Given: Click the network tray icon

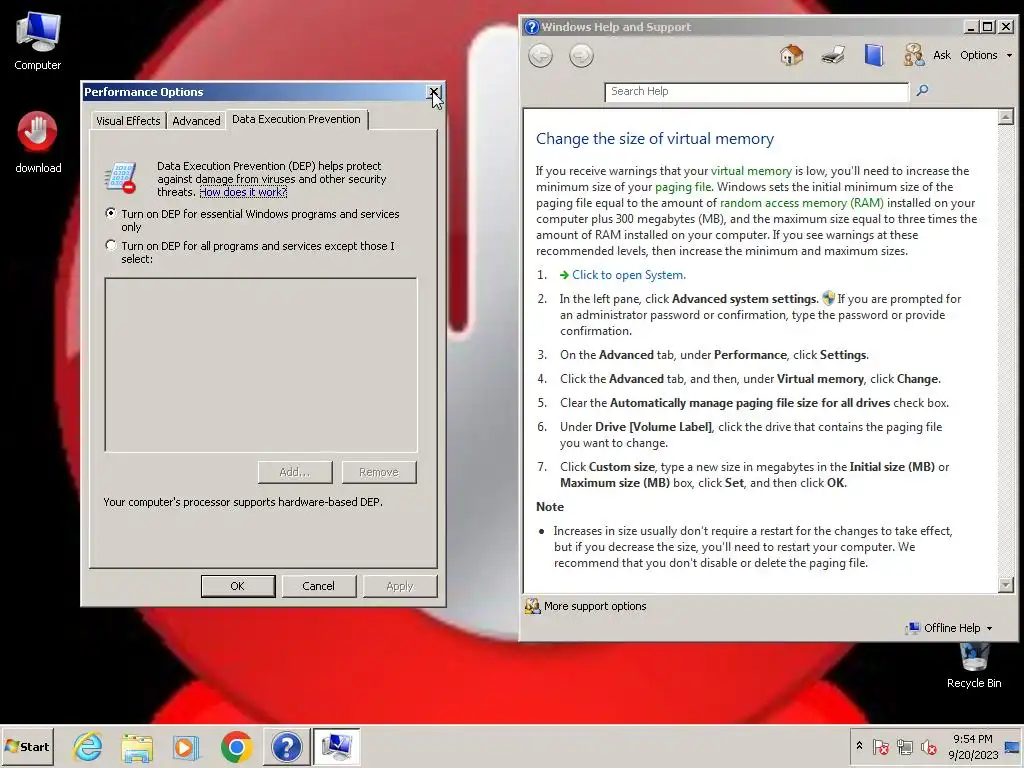Looking at the screenshot, I should pyautogui.click(x=904, y=746).
